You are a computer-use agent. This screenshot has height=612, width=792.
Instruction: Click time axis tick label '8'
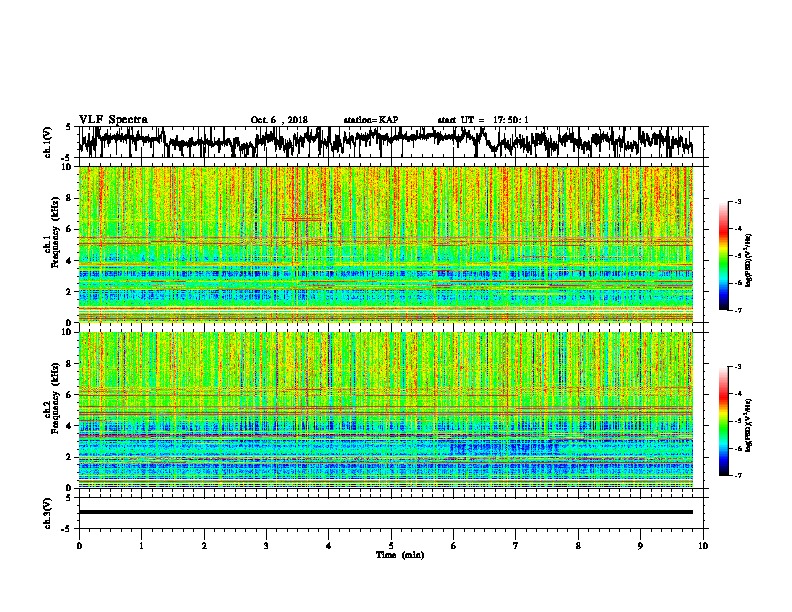tap(578, 546)
